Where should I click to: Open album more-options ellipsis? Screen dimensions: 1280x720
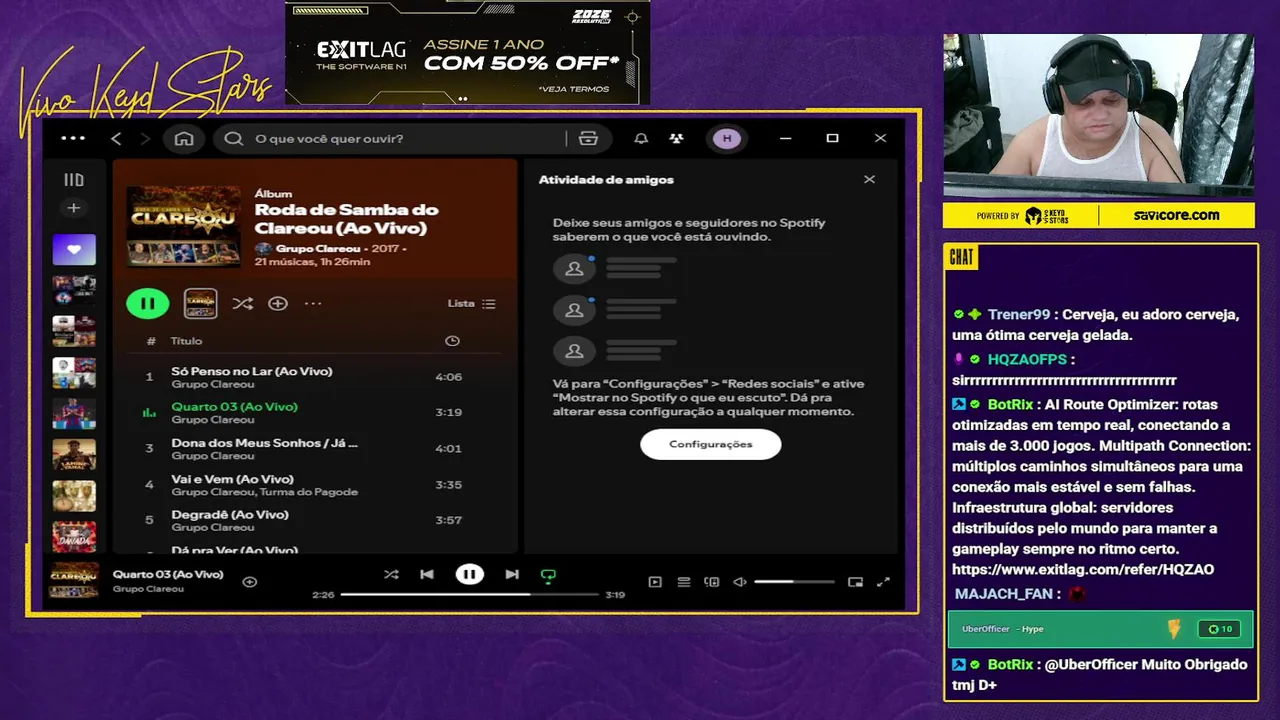(x=313, y=303)
